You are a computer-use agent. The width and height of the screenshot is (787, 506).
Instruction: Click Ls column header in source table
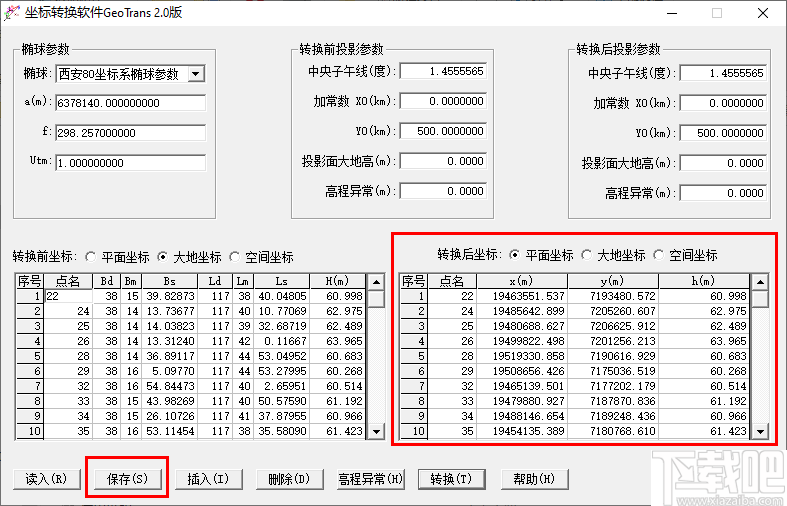point(282,281)
